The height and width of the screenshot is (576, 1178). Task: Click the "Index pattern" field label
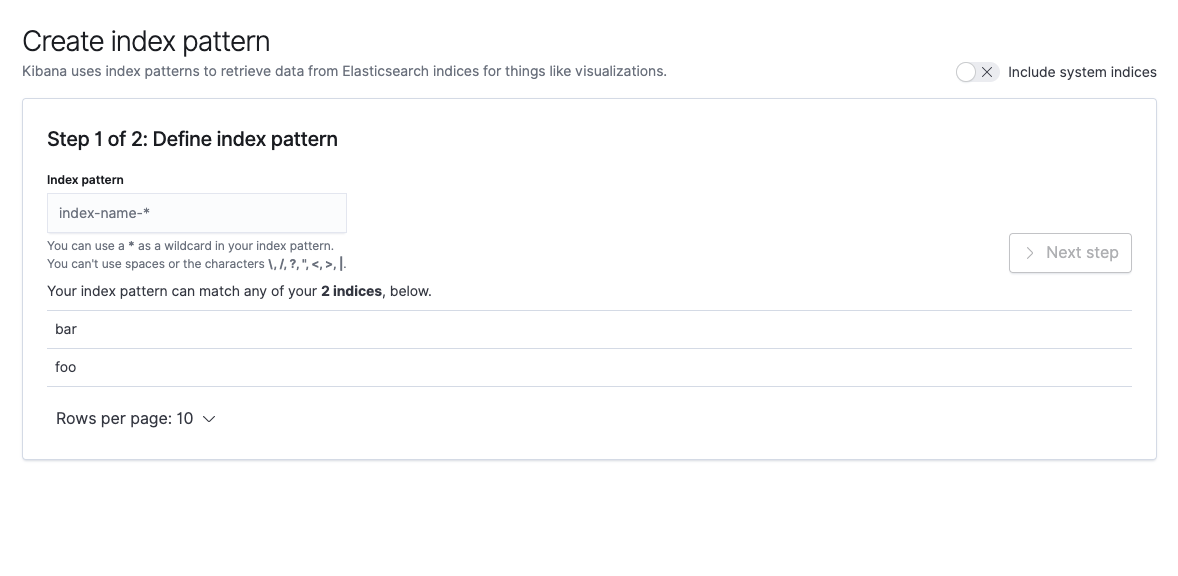coord(85,179)
